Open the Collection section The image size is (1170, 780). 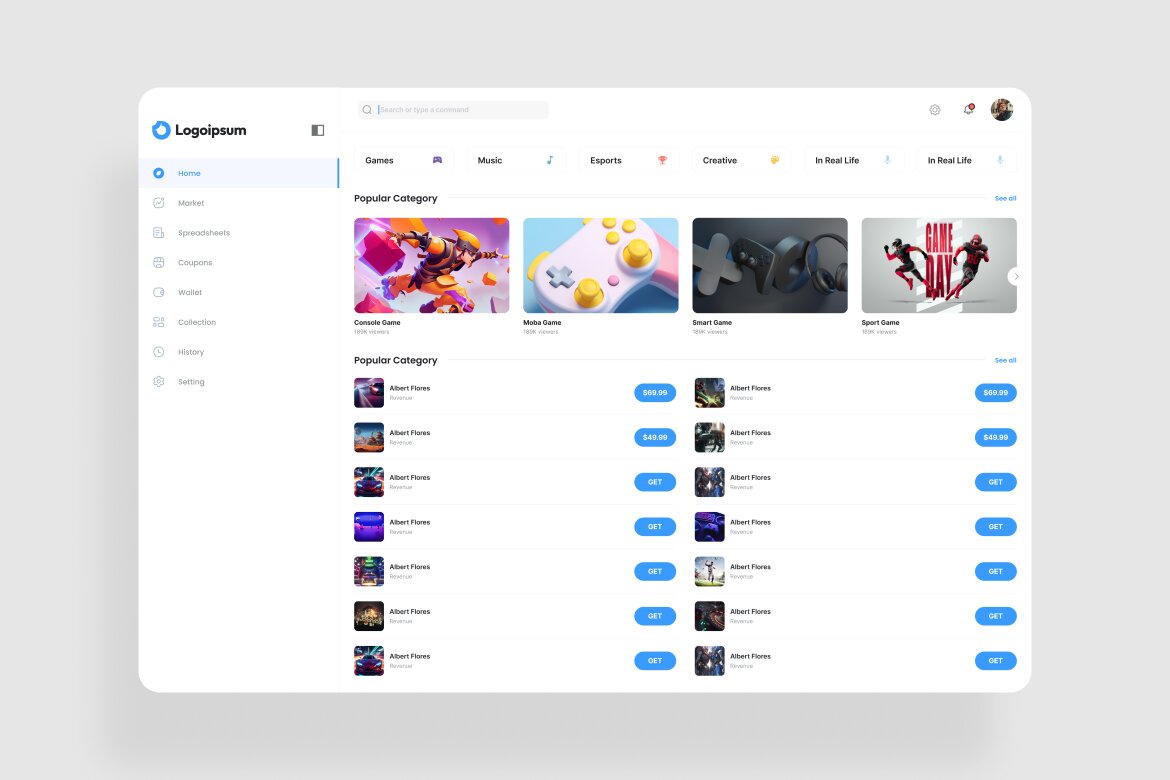(x=195, y=322)
